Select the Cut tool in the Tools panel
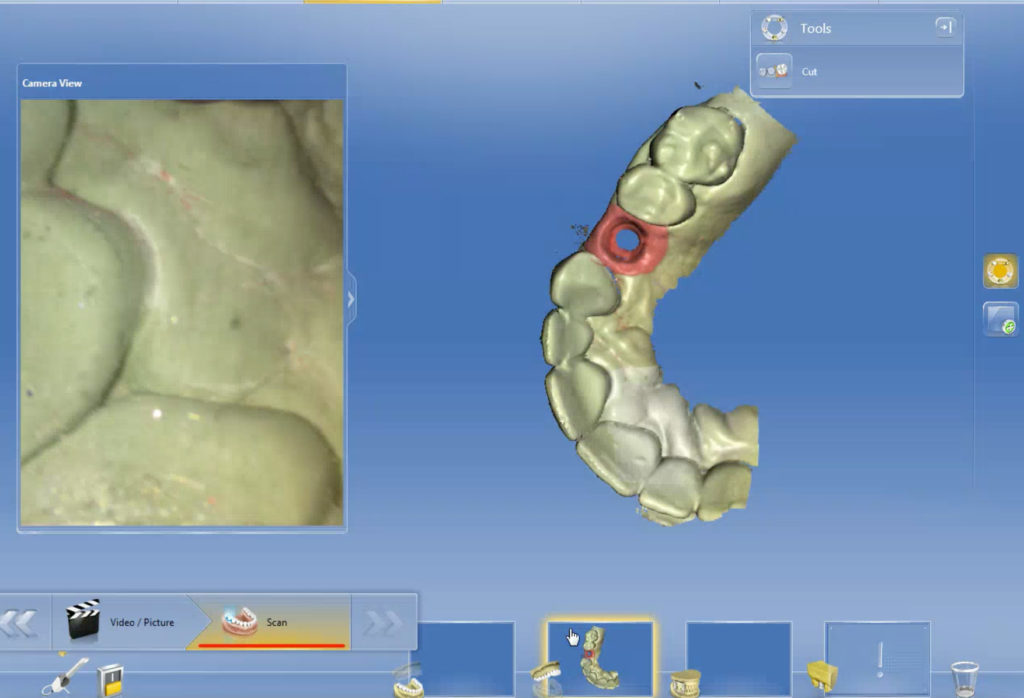The image size is (1024, 698). point(808,71)
